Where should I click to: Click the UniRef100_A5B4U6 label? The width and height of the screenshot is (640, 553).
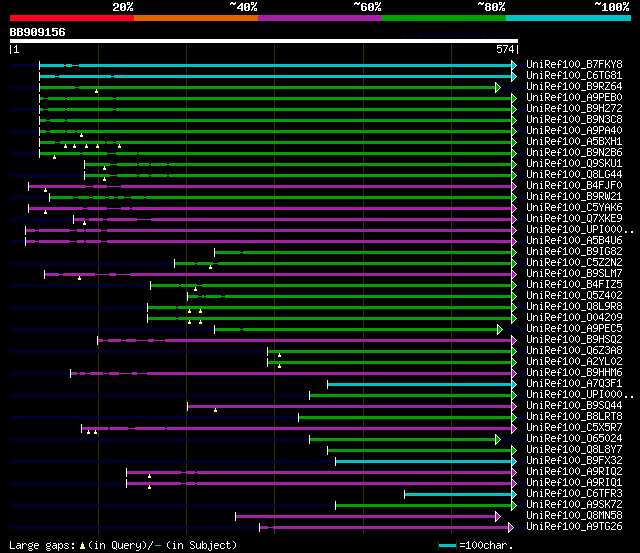pyautogui.click(x=574, y=241)
